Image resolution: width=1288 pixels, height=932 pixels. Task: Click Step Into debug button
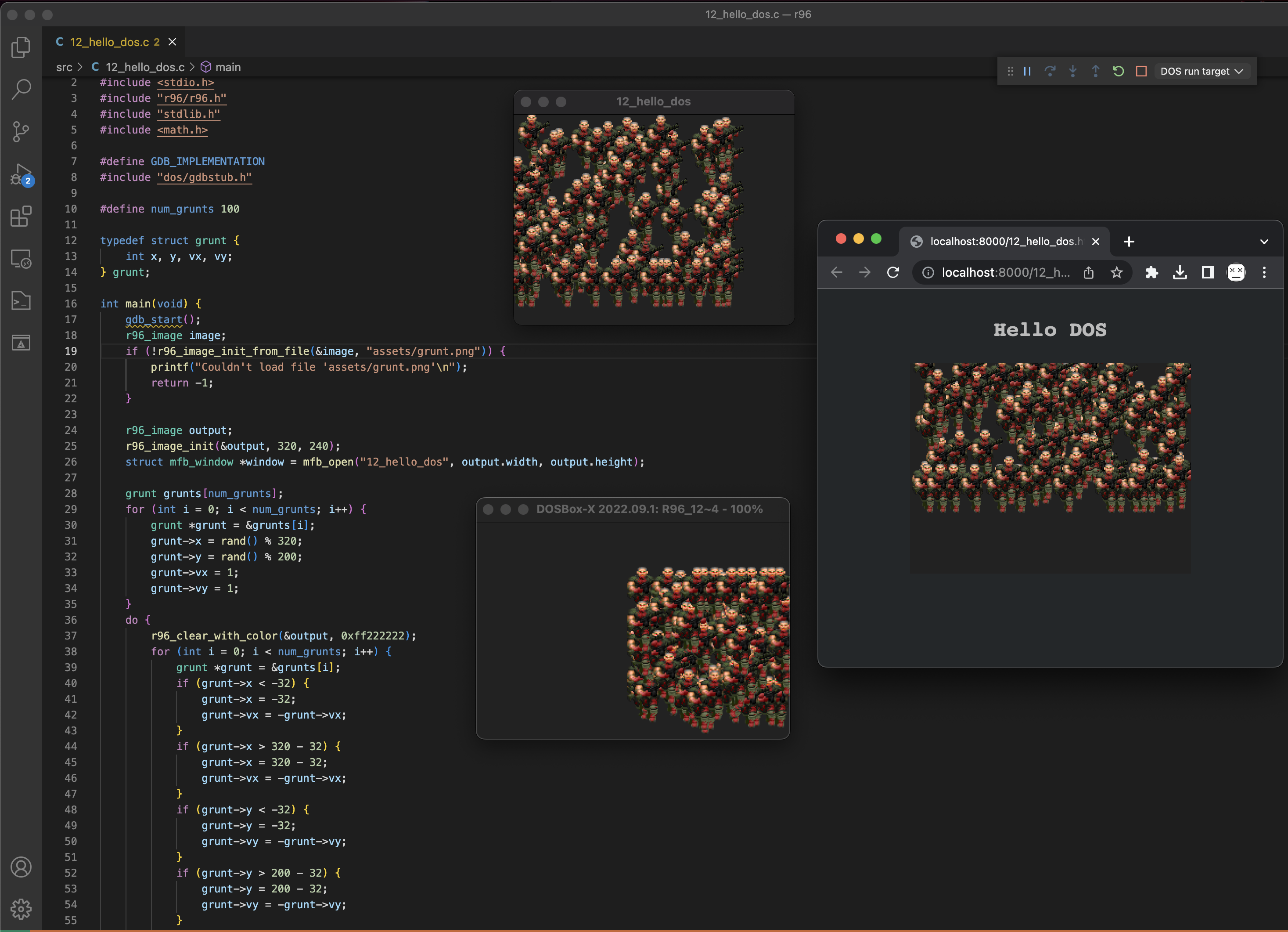tap(1072, 71)
